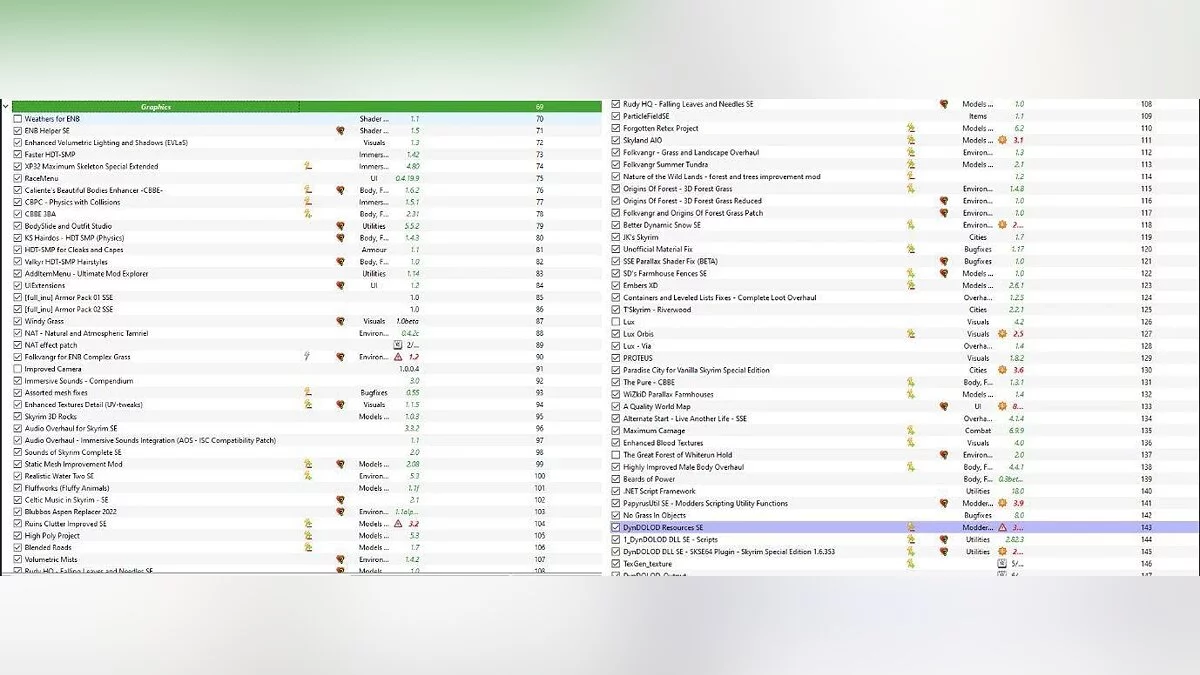The width and height of the screenshot is (1200, 675).
Task: Click the note icon on NAT effect patch row
Action: pyautogui.click(x=398, y=345)
